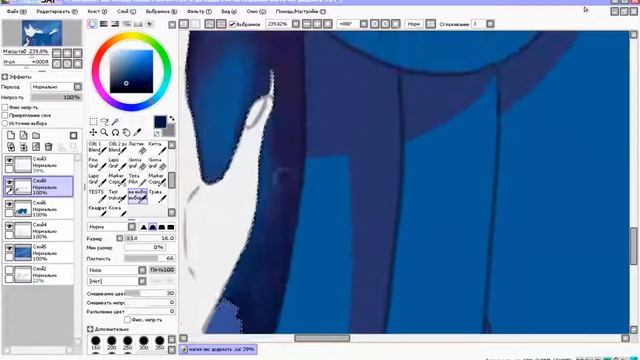Open the Фильтр menu

199,11
